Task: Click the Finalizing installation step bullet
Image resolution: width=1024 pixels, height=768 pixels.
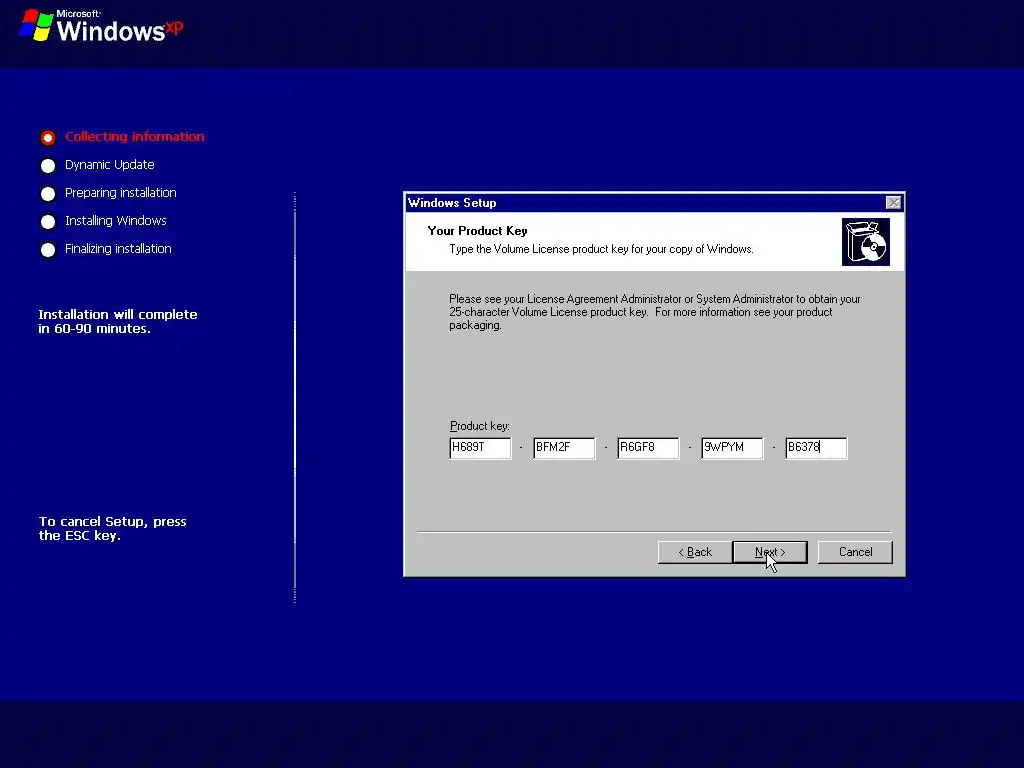Action: (x=48, y=250)
